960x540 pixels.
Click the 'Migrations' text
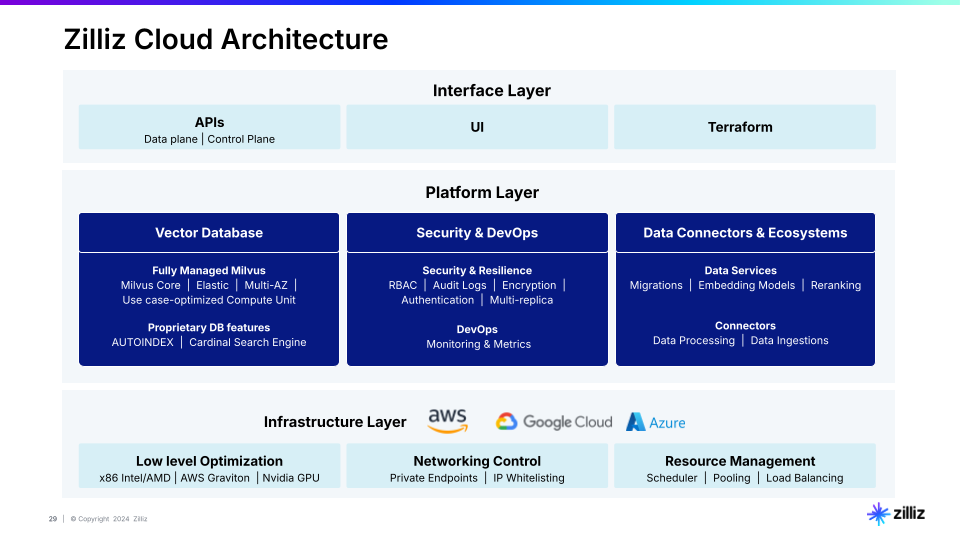[x=656, y=285]
